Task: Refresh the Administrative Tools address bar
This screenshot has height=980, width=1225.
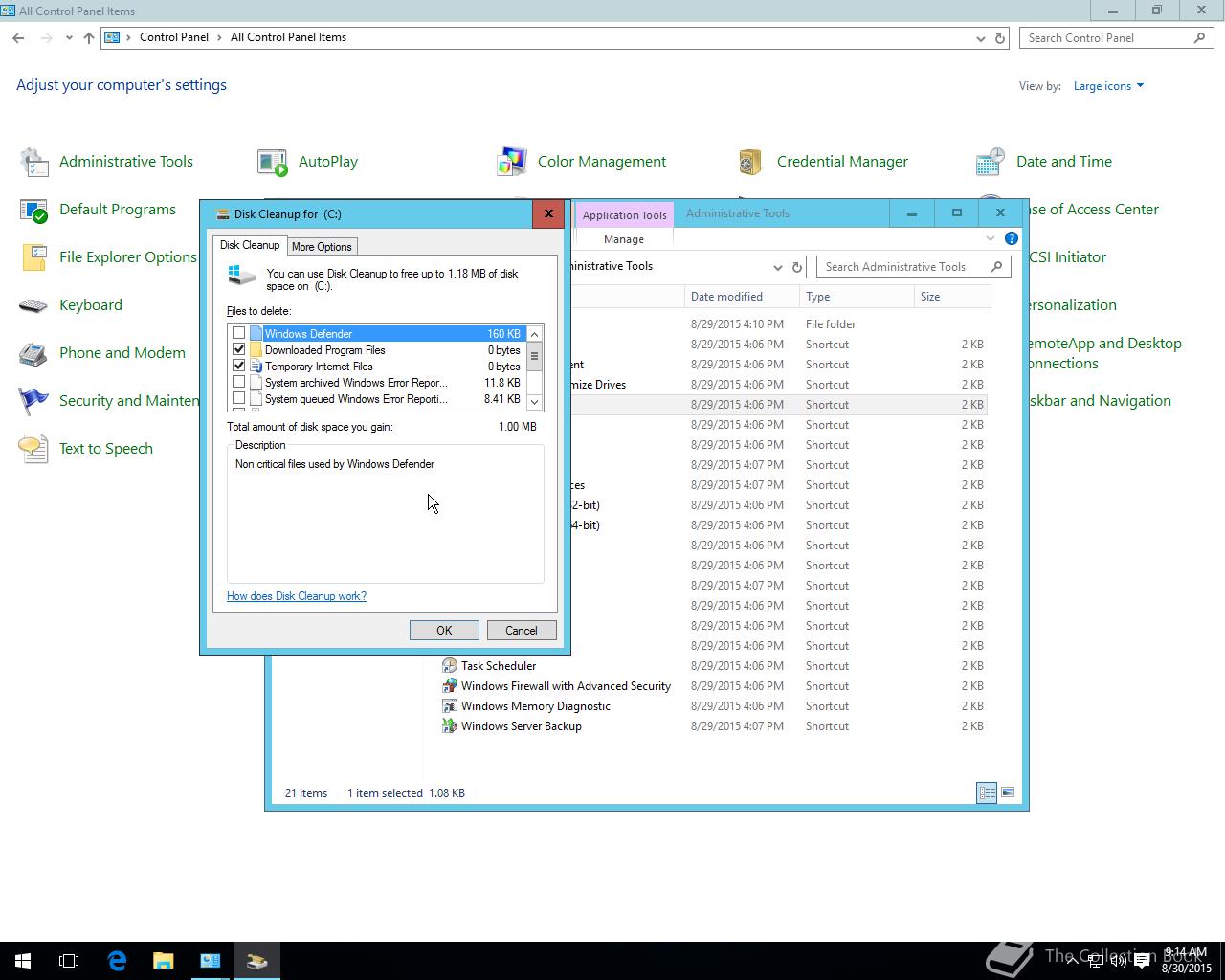Action: point(797,267)
